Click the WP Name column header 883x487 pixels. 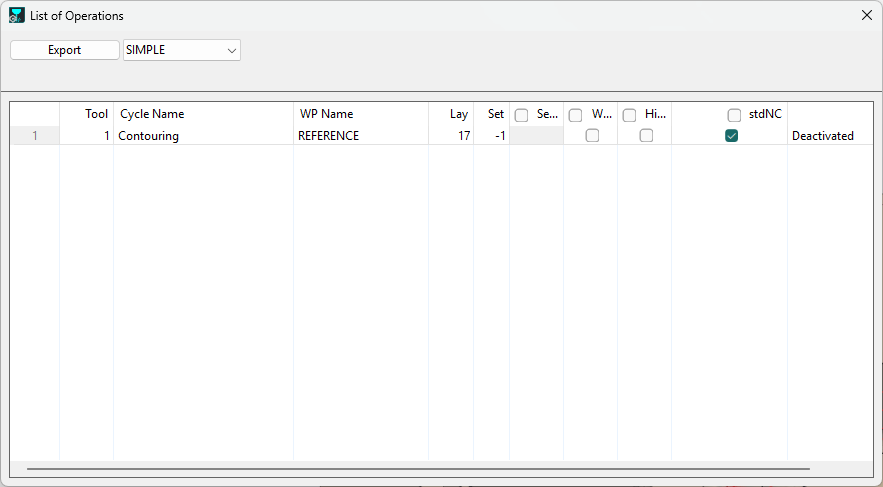(361, 114)
